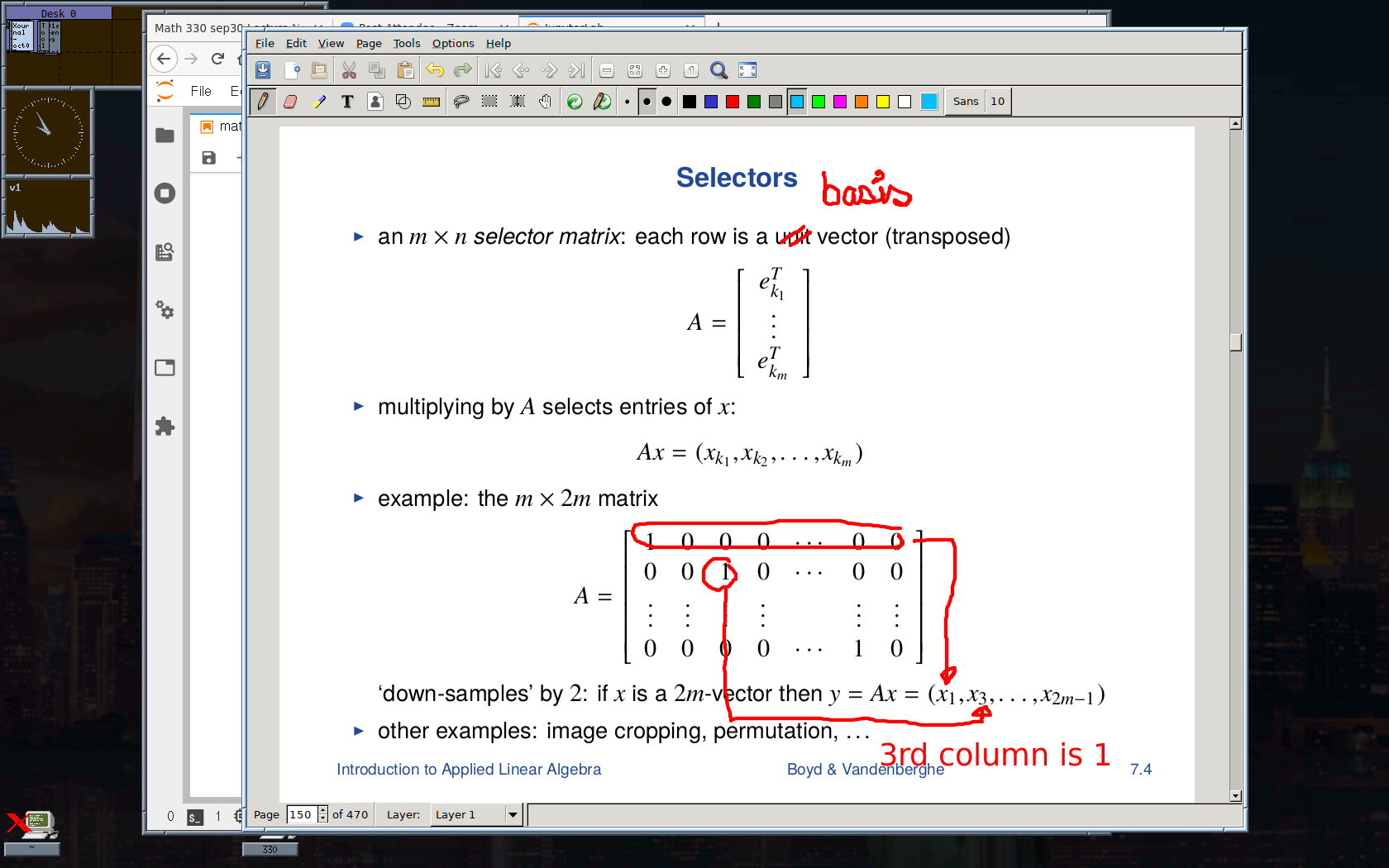
Task: Click inside the page number field
Action: pos(302,814)
